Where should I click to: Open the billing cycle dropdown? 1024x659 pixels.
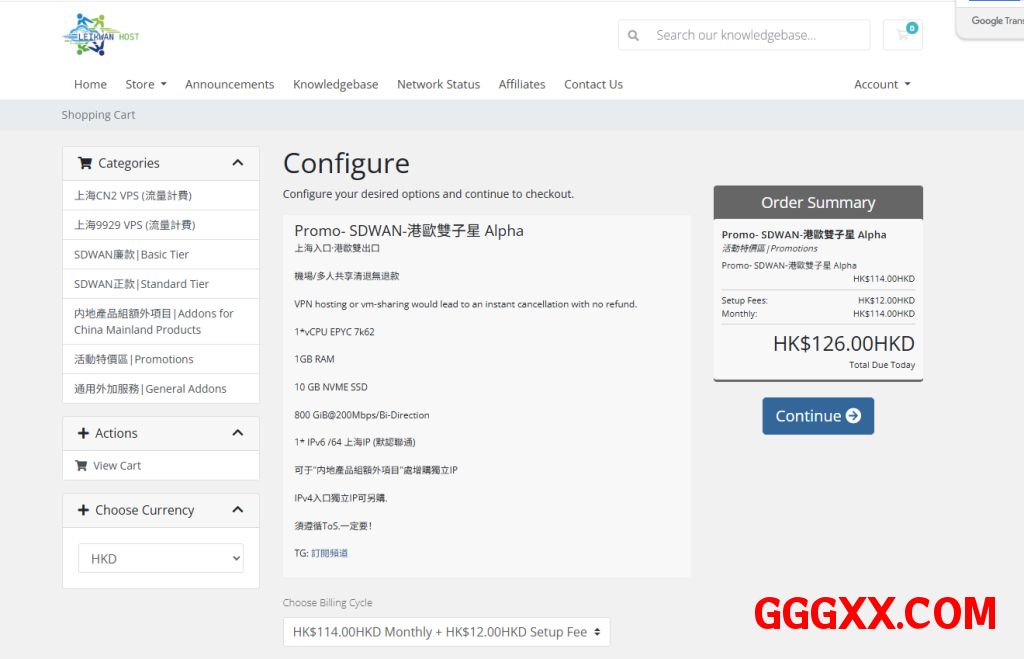pos(446,632)
